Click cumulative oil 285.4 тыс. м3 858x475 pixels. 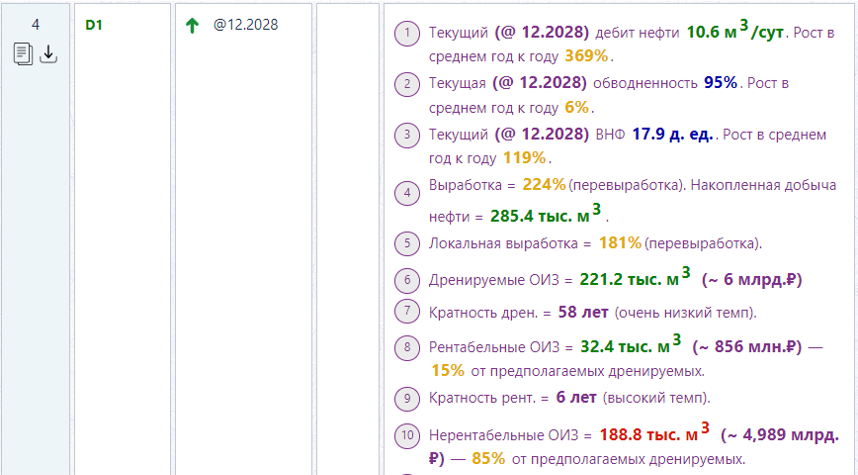[x=546, y=214]
